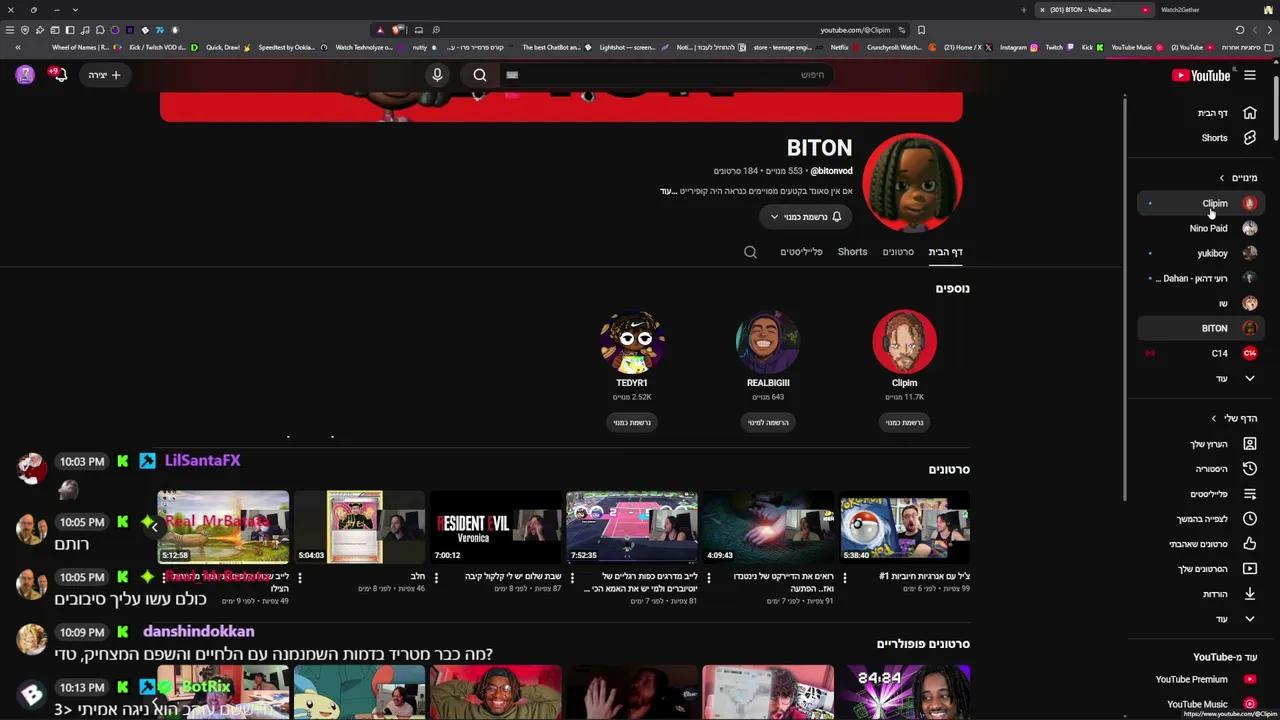Click the Create button in the header
This screenshot has height=720, width=1280.
[104, 75]
